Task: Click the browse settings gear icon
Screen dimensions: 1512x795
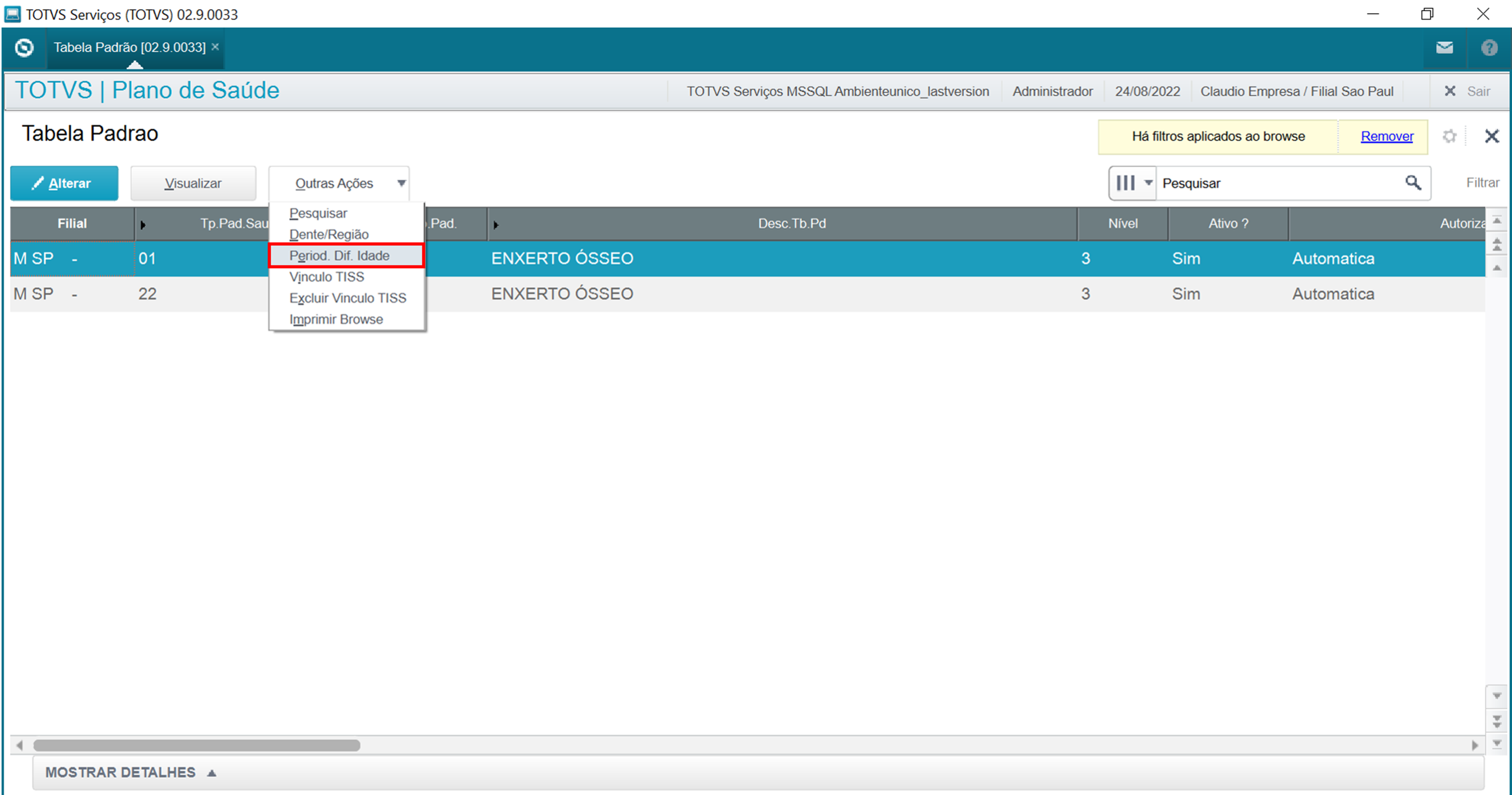Action: click(1449, 136)
